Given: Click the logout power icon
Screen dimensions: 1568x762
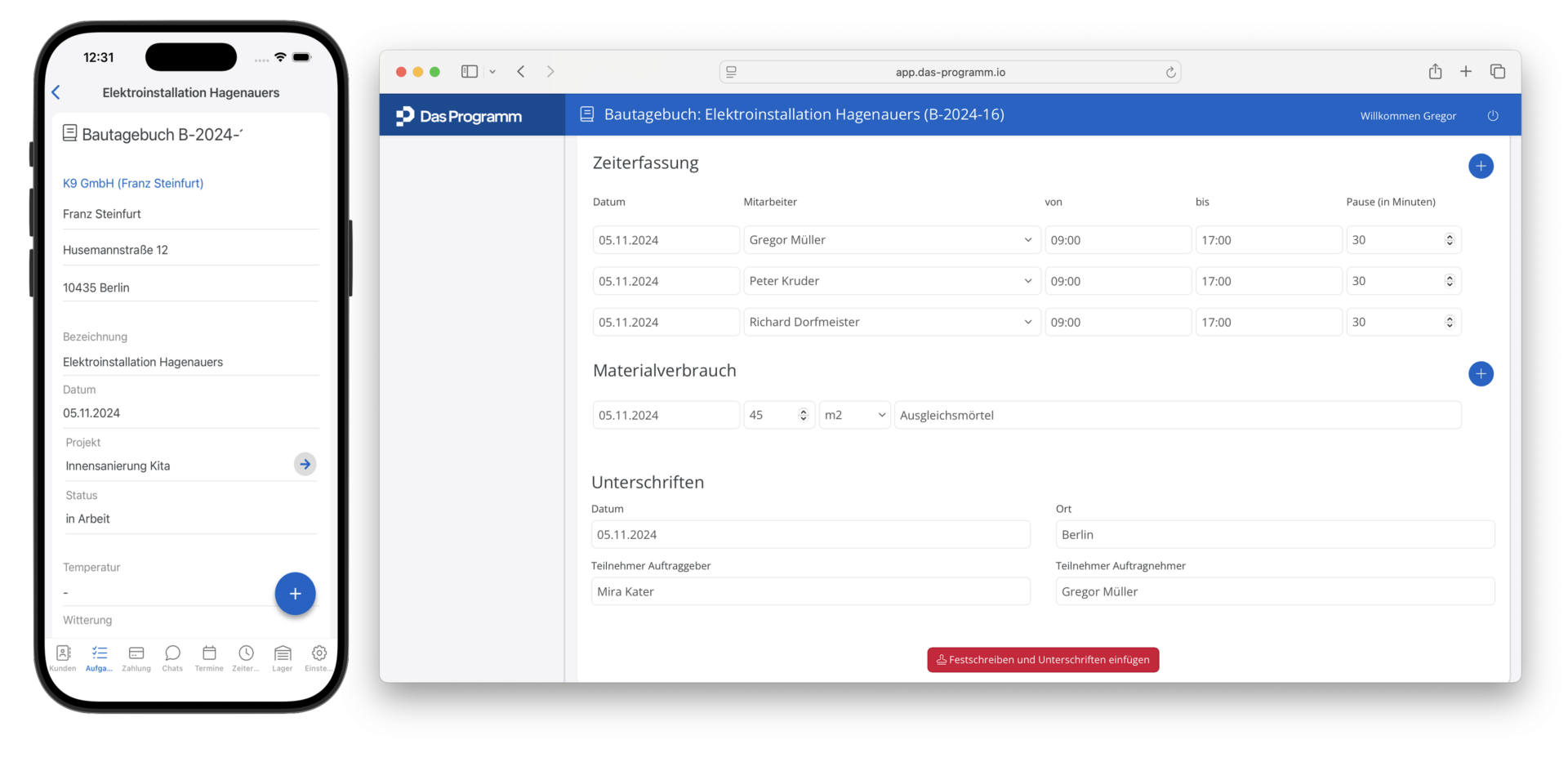Looking at the screenshot, I should pos(1492,116).
